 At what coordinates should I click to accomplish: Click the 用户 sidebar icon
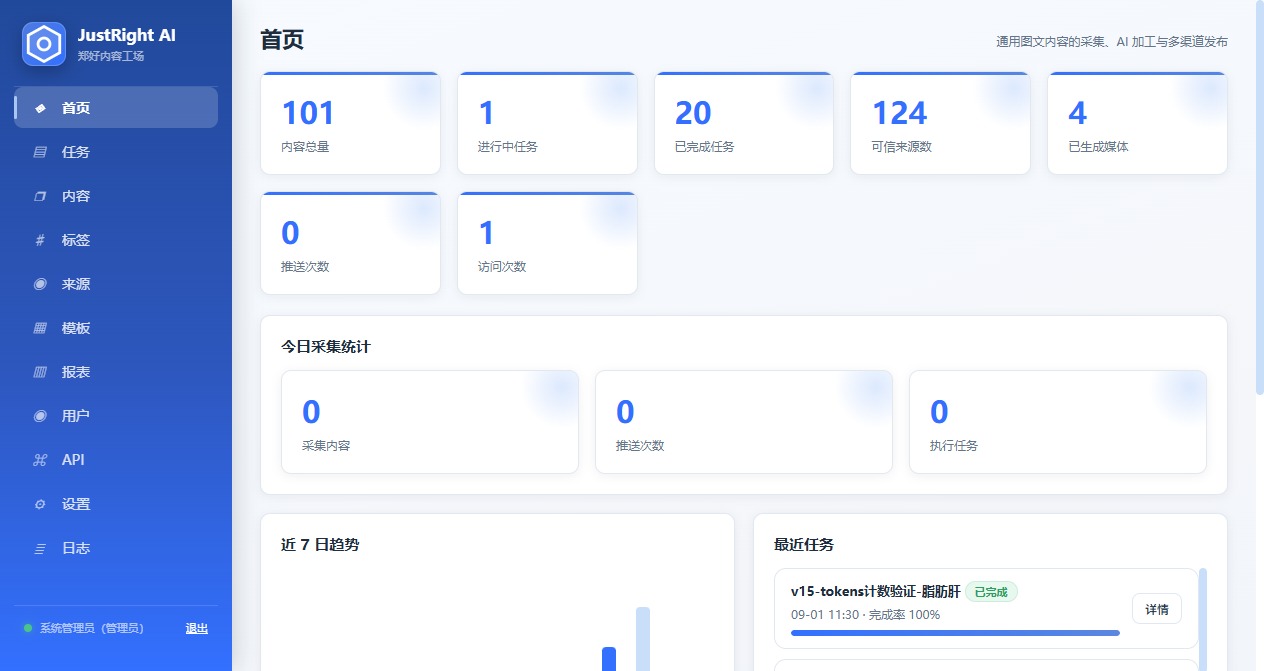coord(40,416)
